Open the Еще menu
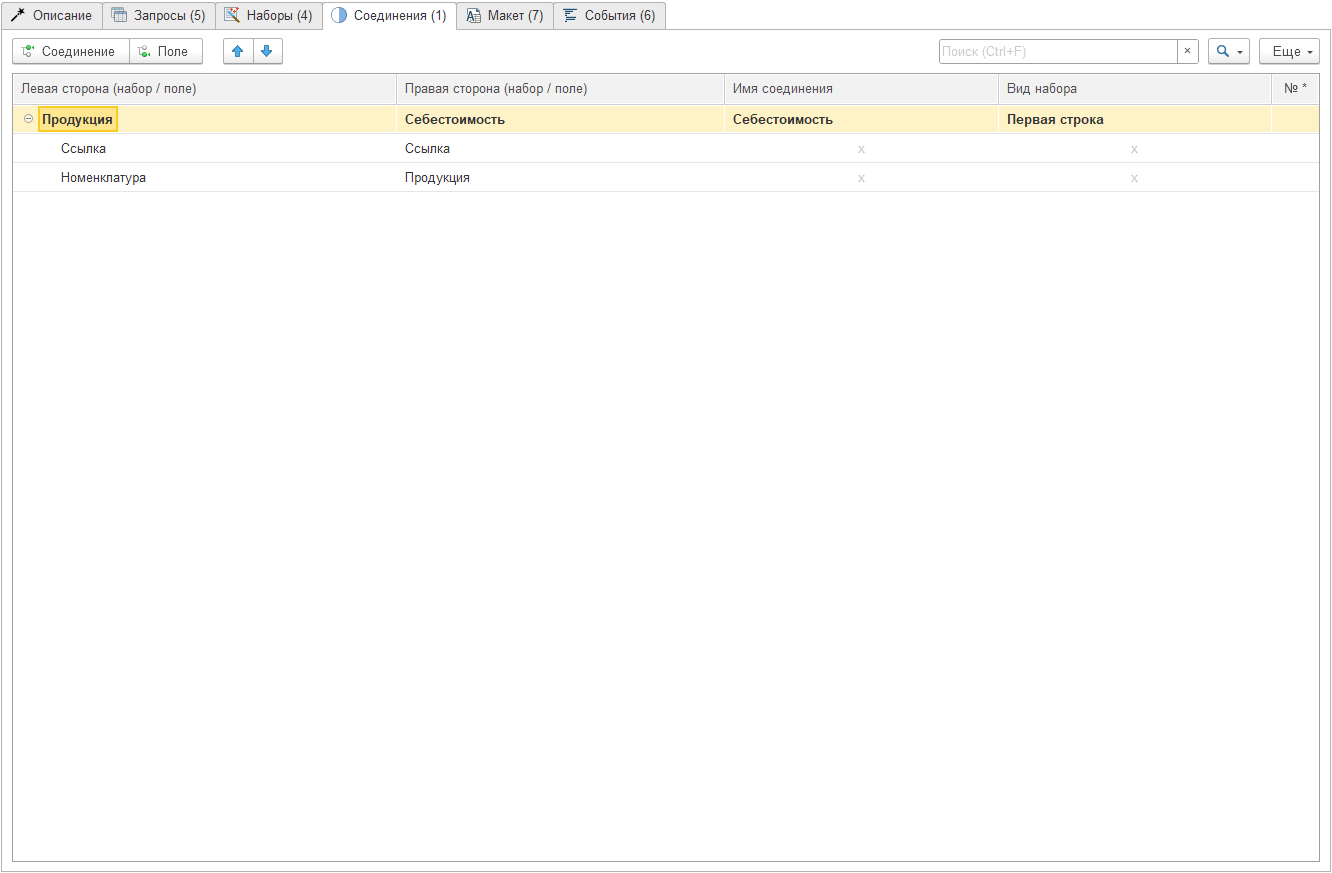1332x873 pixels. 1289,51
